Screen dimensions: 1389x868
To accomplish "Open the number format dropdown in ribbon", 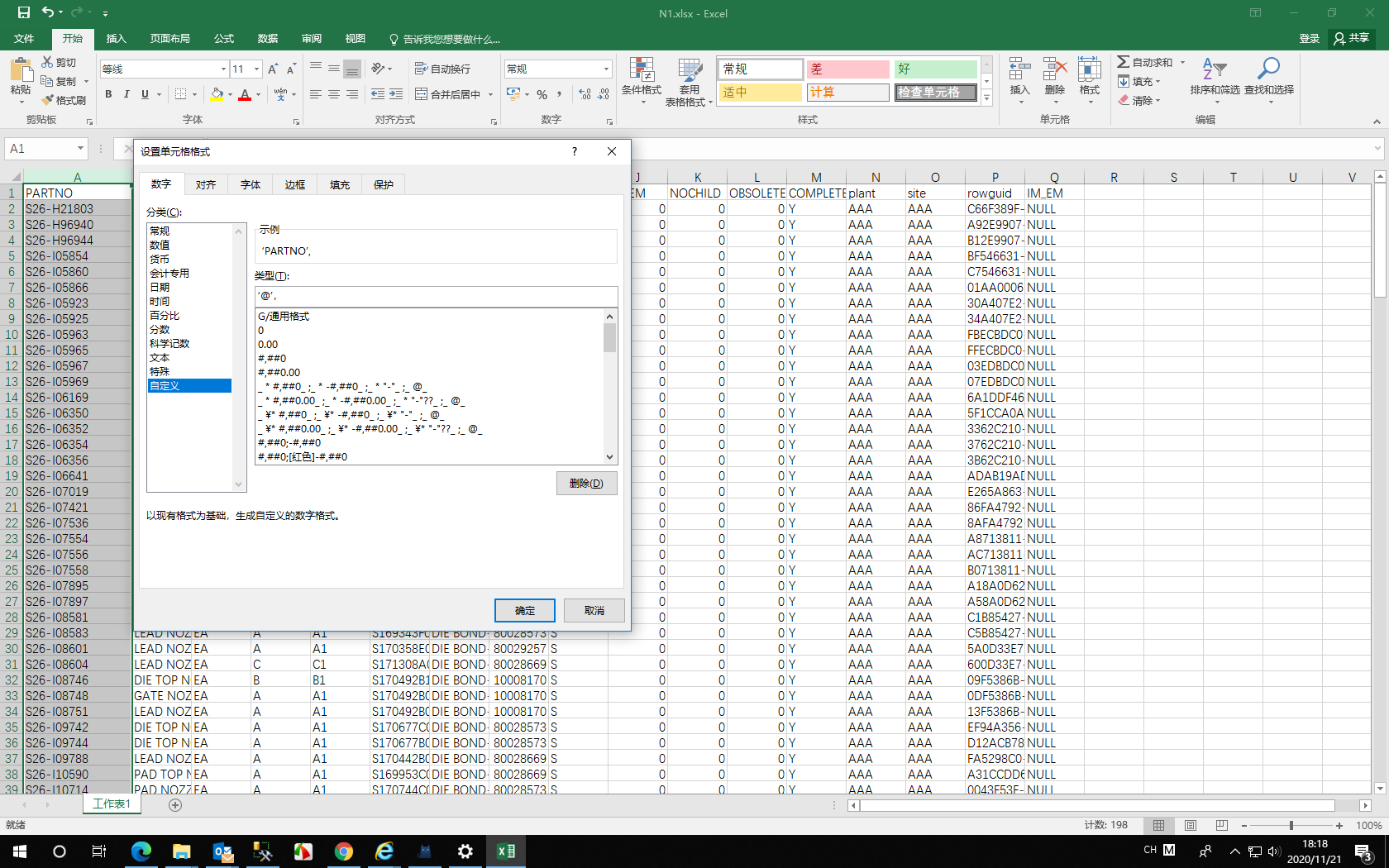I will [x=606, y=69].
